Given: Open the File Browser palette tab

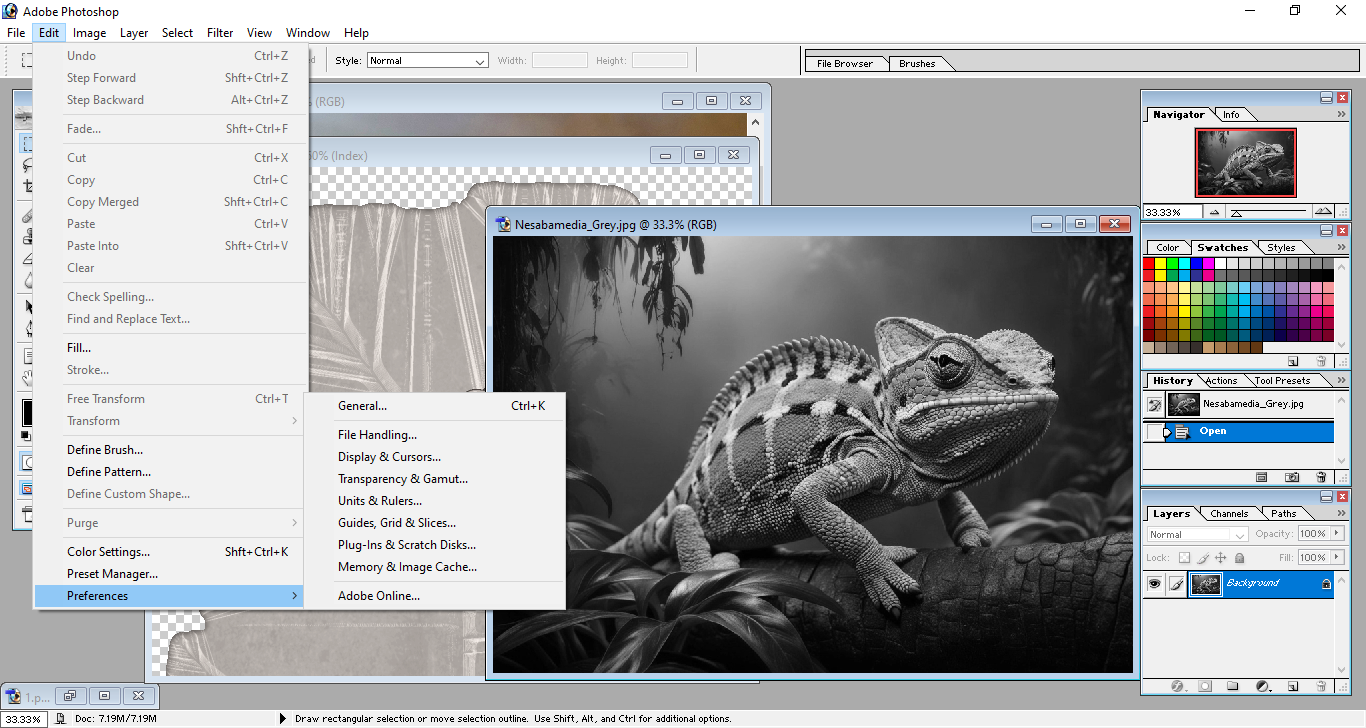Looking at the screenshot, I should pos(845,64).
